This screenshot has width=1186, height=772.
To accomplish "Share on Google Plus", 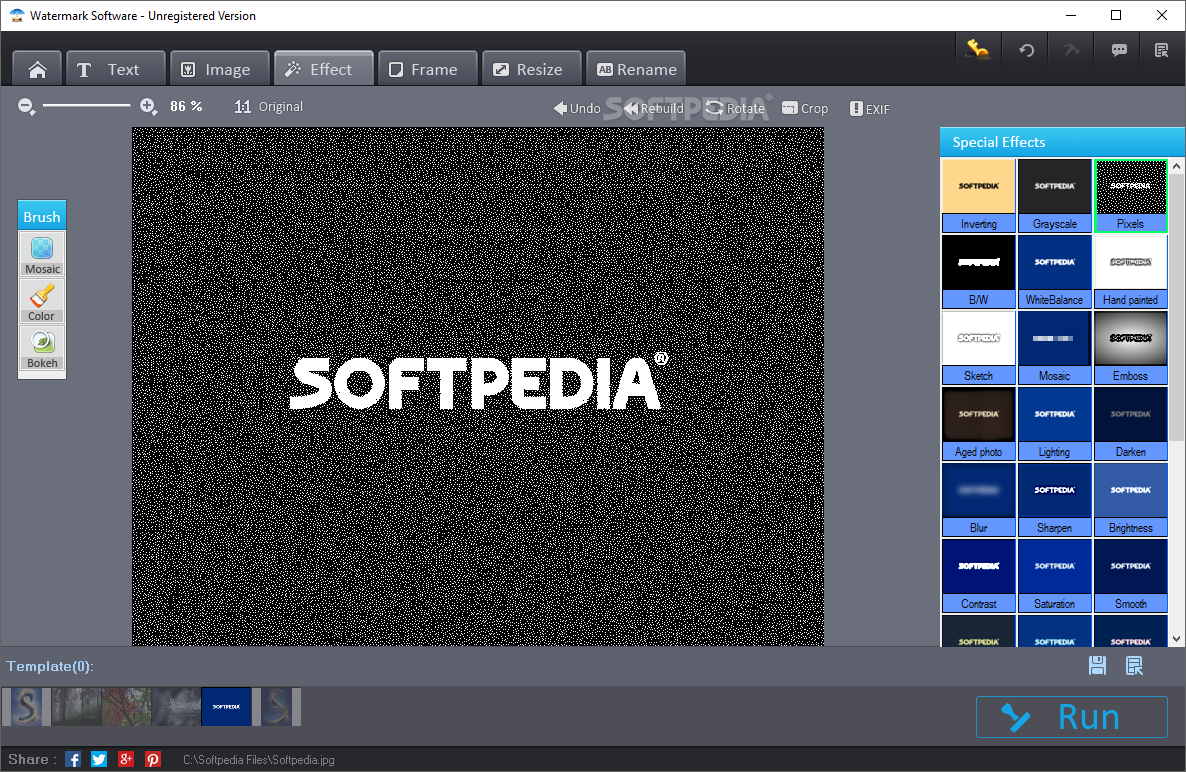I will pos(126,759).
